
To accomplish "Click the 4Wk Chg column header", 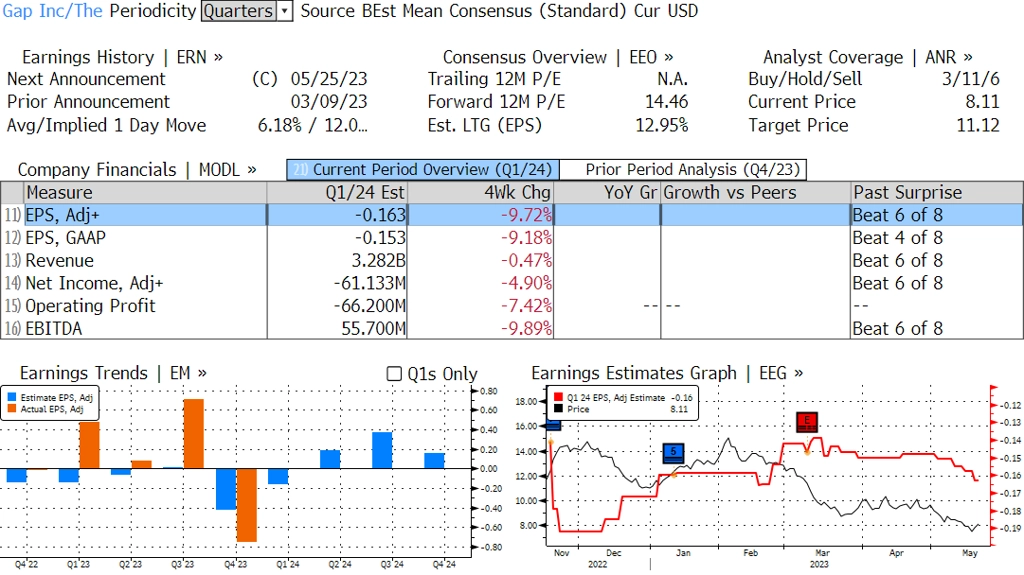I will point(480,193).
